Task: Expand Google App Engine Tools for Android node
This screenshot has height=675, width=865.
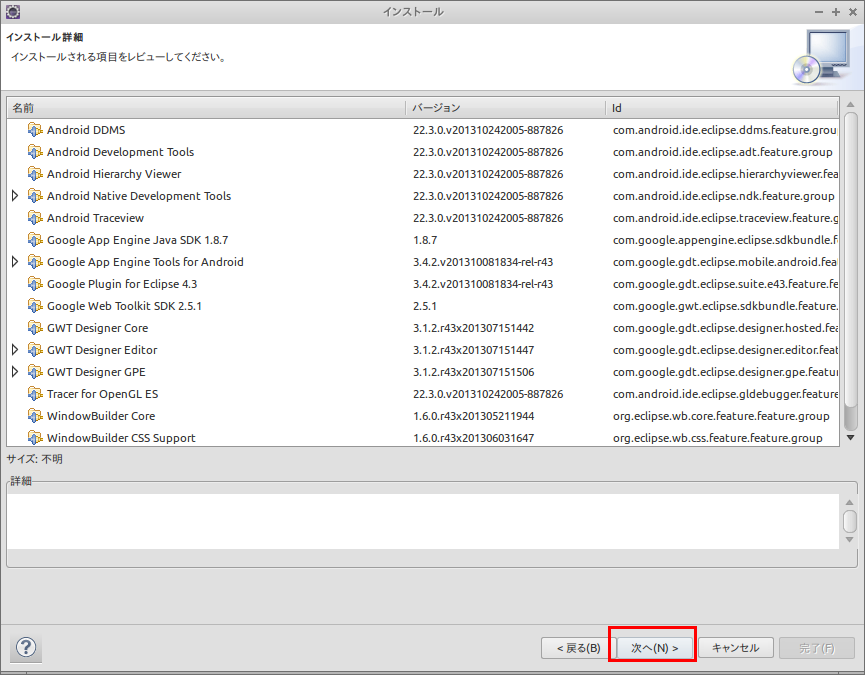Action: 15,262
